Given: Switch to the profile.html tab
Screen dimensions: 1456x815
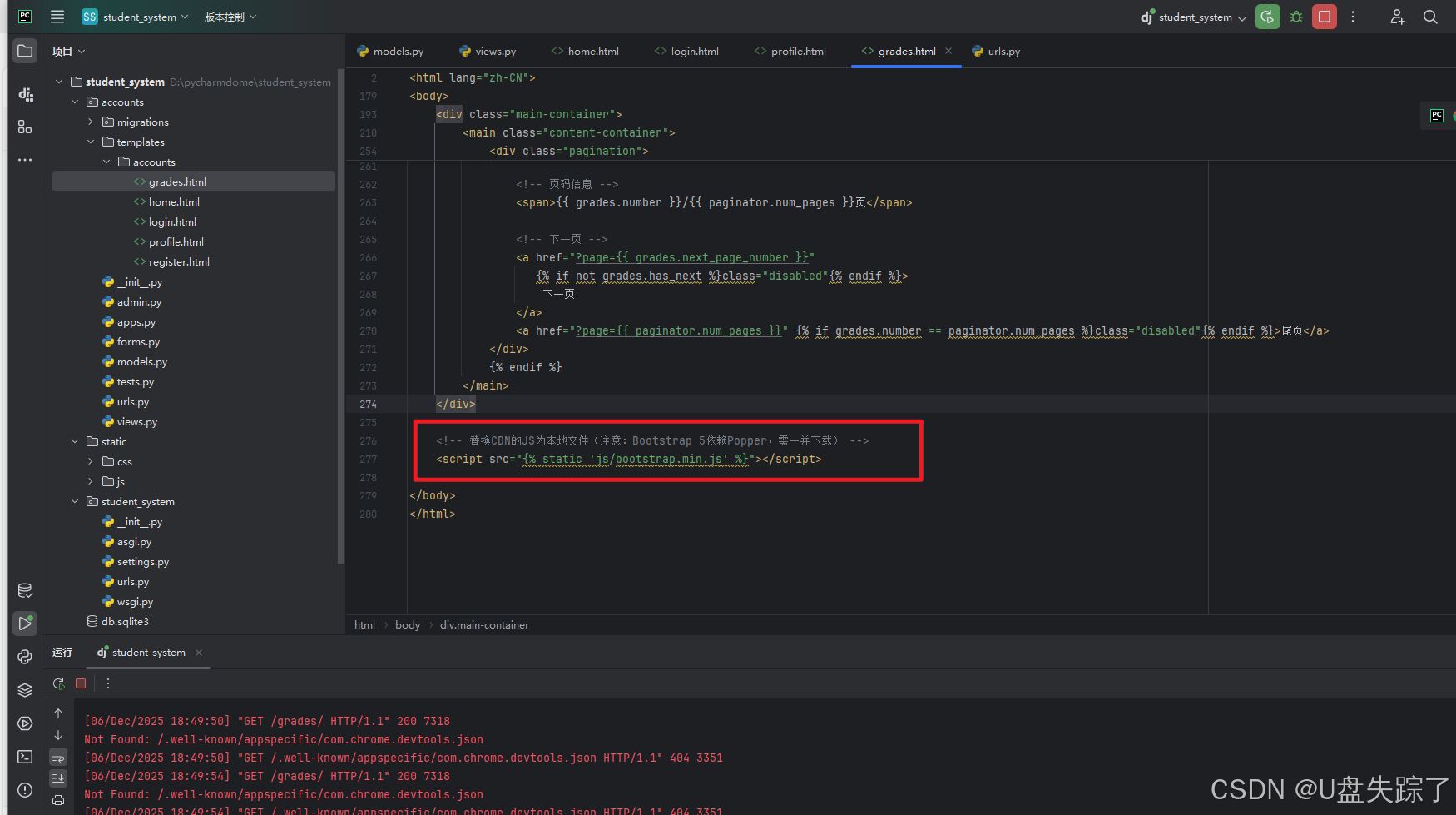Looking at the screenshot, I should (x=790, y=51).
